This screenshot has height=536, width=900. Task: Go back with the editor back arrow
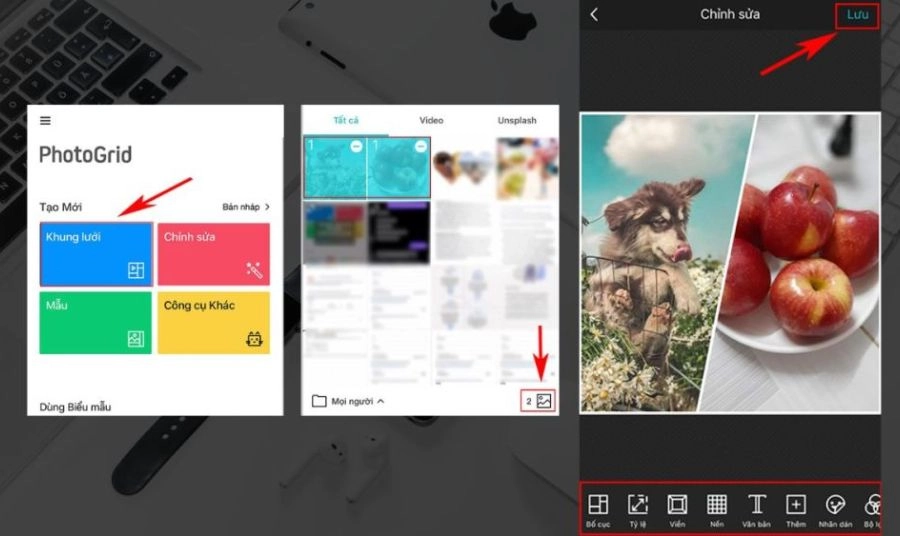[x=594, y=14]
